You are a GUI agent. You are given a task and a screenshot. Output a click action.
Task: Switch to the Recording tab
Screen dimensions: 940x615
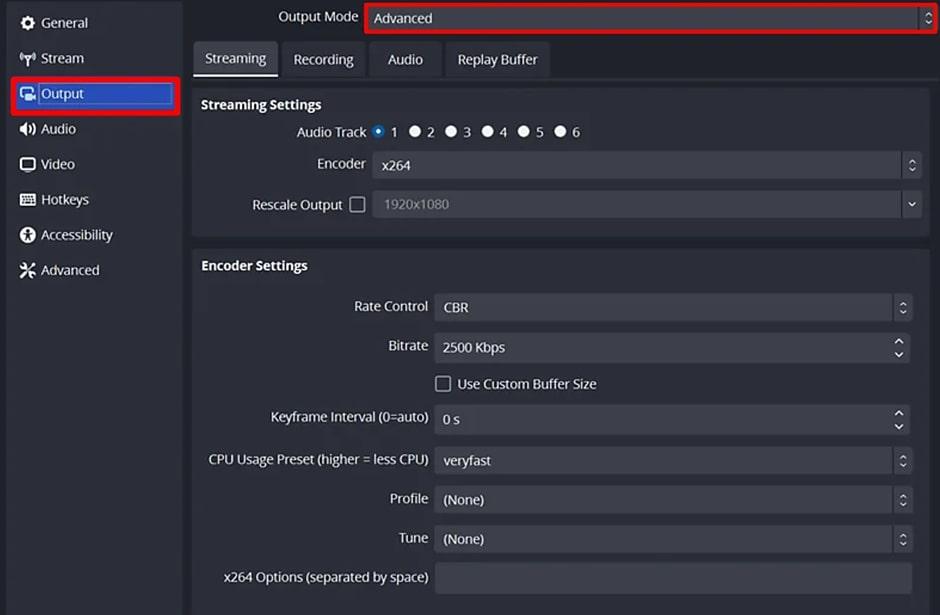point(323,59)
